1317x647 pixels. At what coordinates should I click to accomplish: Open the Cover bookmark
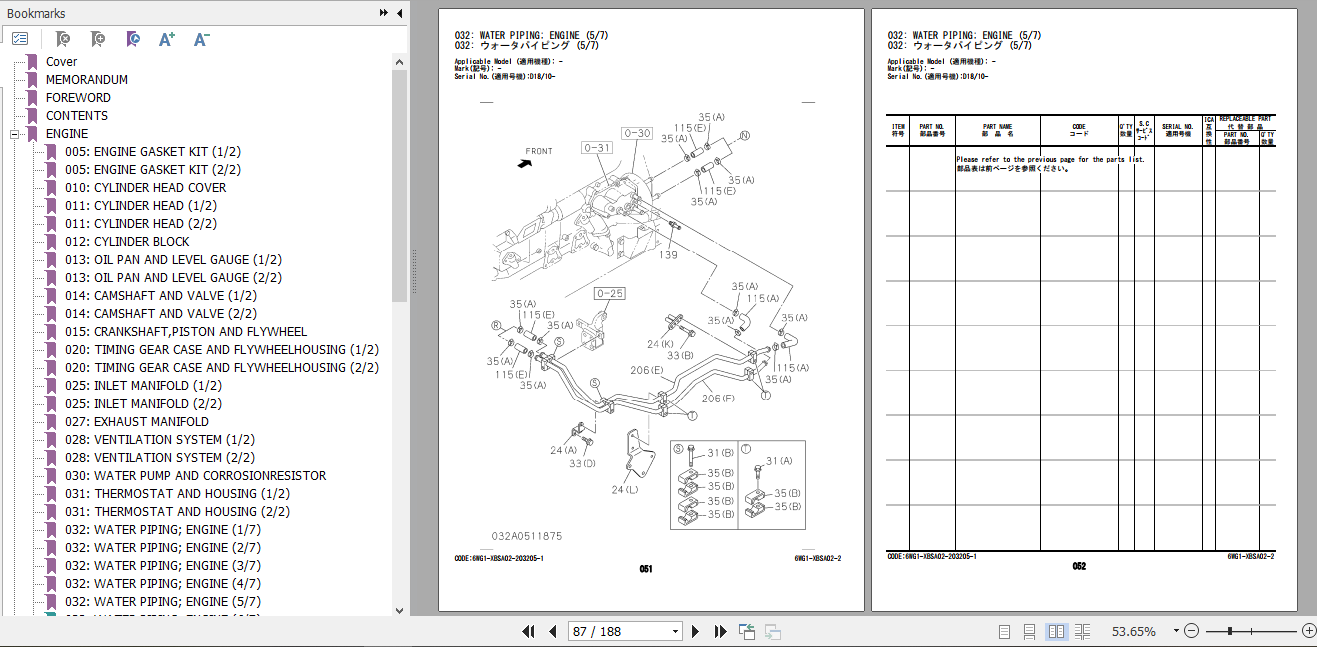[x=61, y=62]
